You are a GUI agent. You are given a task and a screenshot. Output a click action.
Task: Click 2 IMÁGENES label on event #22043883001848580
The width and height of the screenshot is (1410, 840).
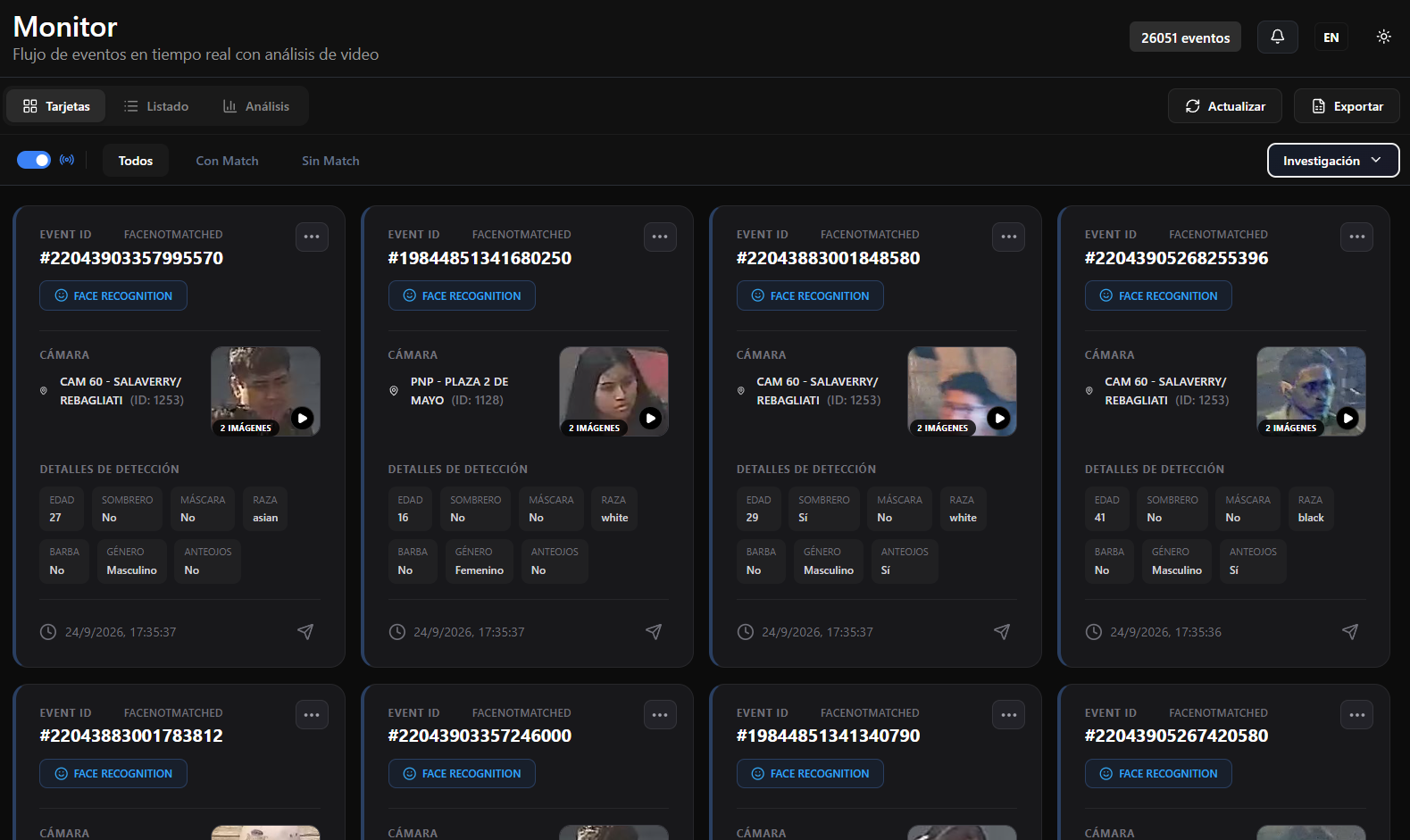click(x=942, y=428)
